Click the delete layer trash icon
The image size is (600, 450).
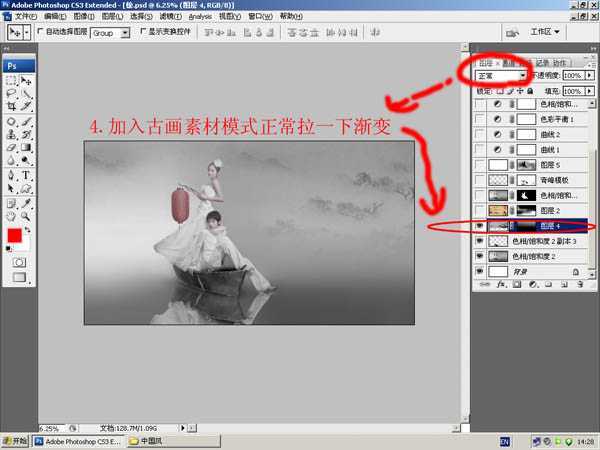580,284
